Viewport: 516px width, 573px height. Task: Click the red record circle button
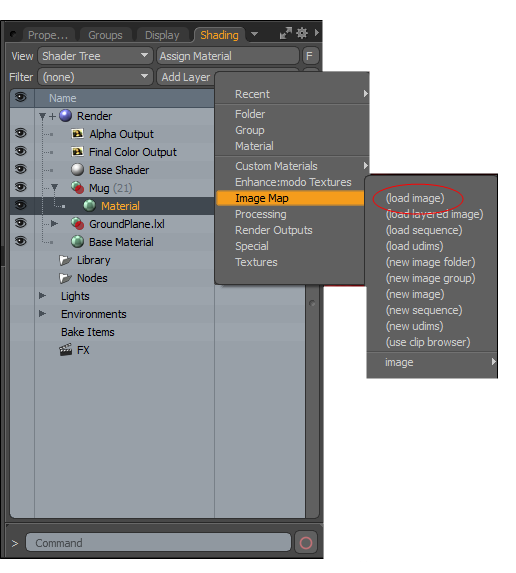[306, 543]
